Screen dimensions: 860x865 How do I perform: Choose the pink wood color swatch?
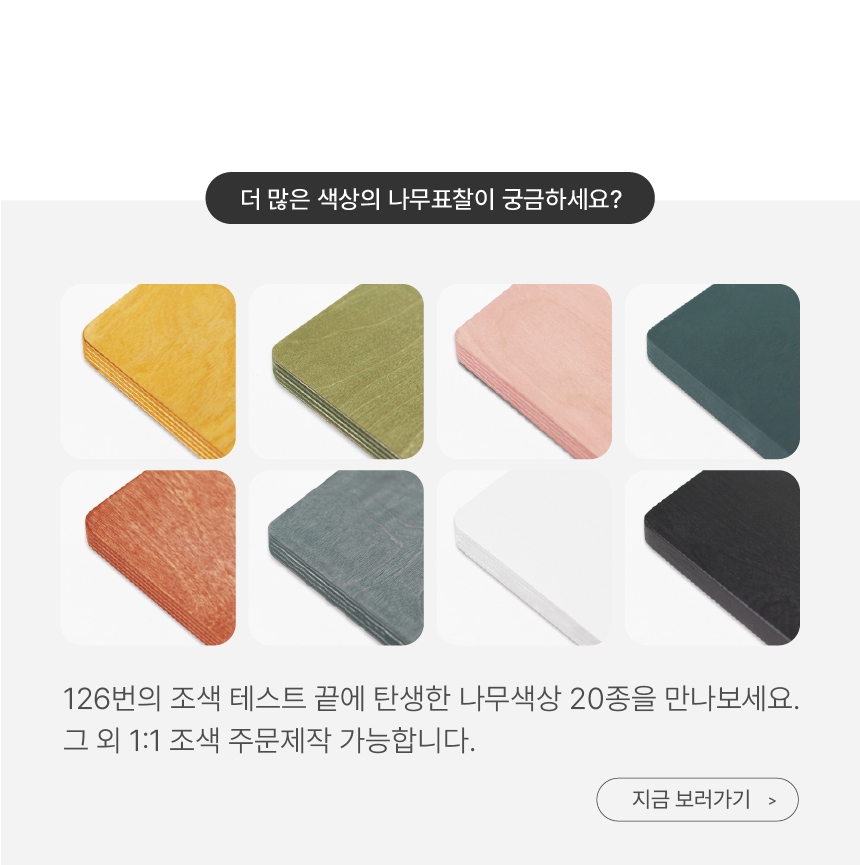click(x=524, y=371)
